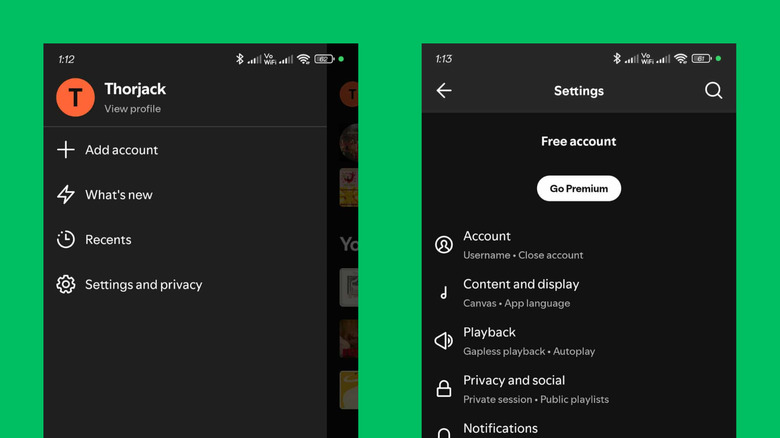This screenshot has width=780, height=438.
Task: Tap the Bluetooth status icon on the Settings phone
Action: tap(617, 59)
